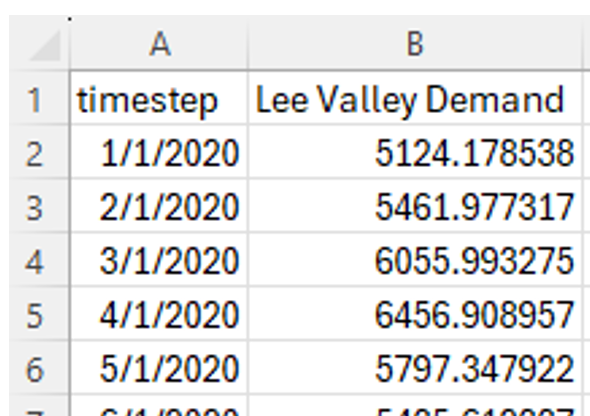The height and width of the screenshot is (416, 590).
Task: Select row 1 header
Action: click(39, 97)
